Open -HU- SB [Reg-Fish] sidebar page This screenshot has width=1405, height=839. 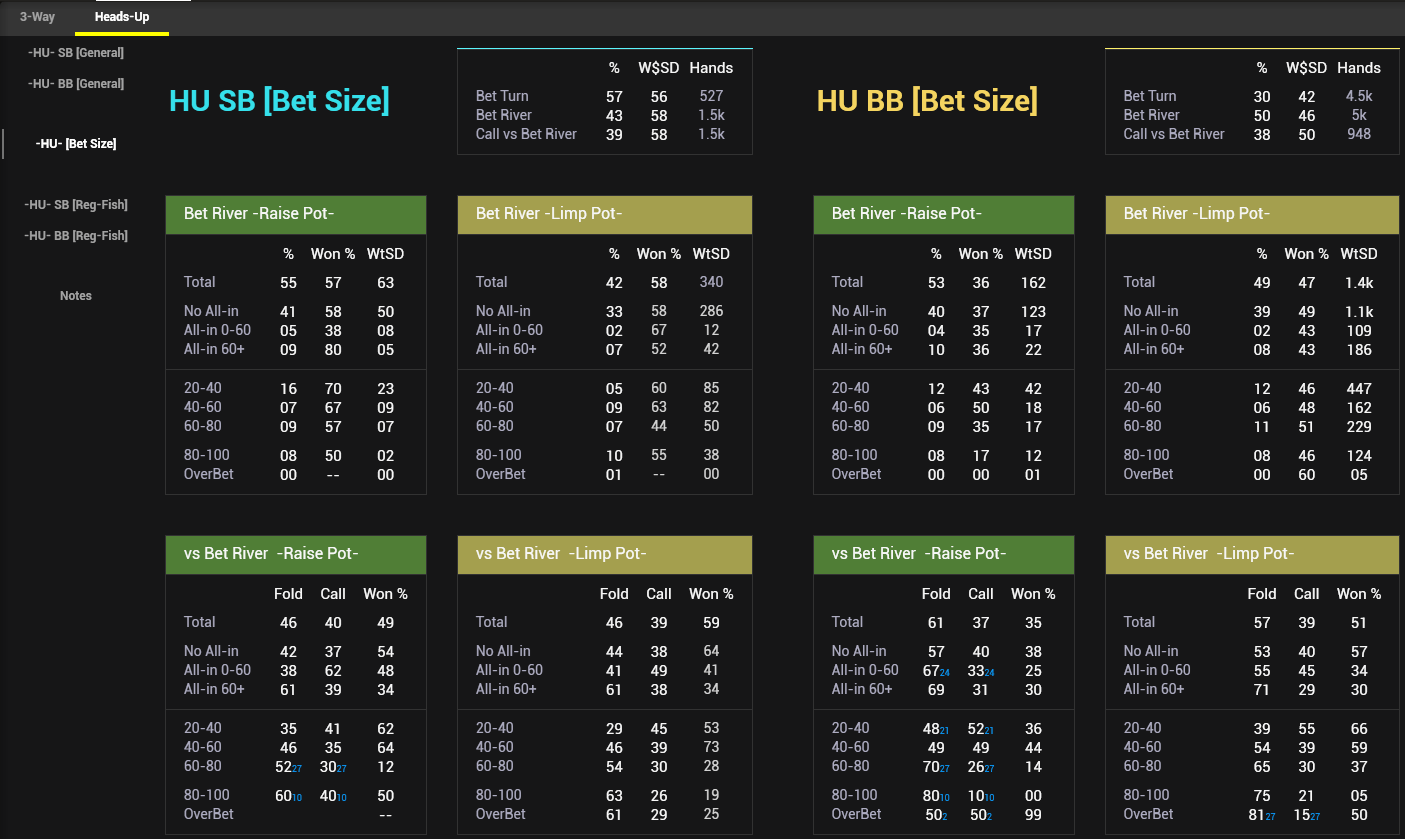(x=76, y=205)
